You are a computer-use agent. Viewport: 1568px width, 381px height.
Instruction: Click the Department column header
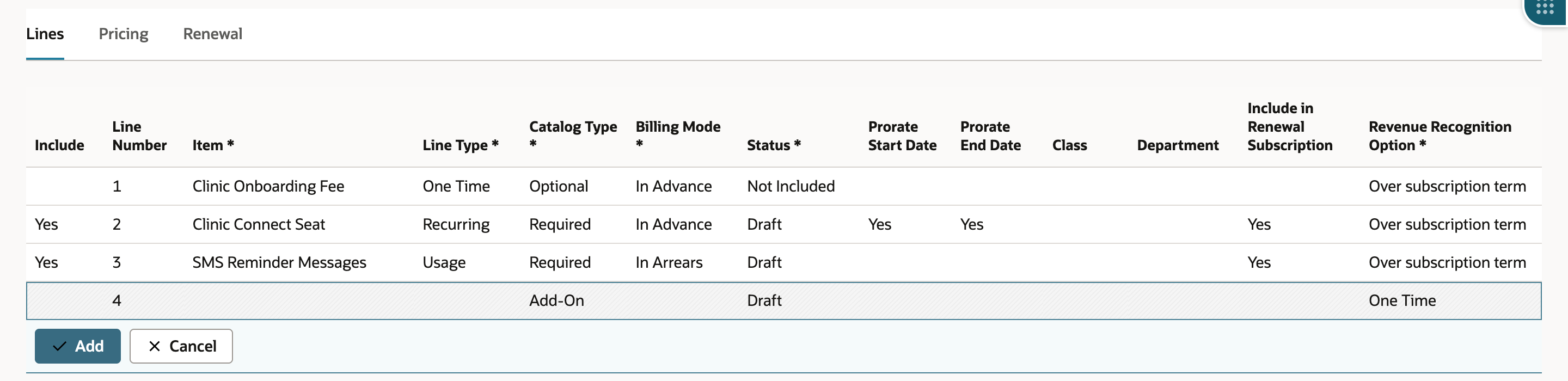1178,145
